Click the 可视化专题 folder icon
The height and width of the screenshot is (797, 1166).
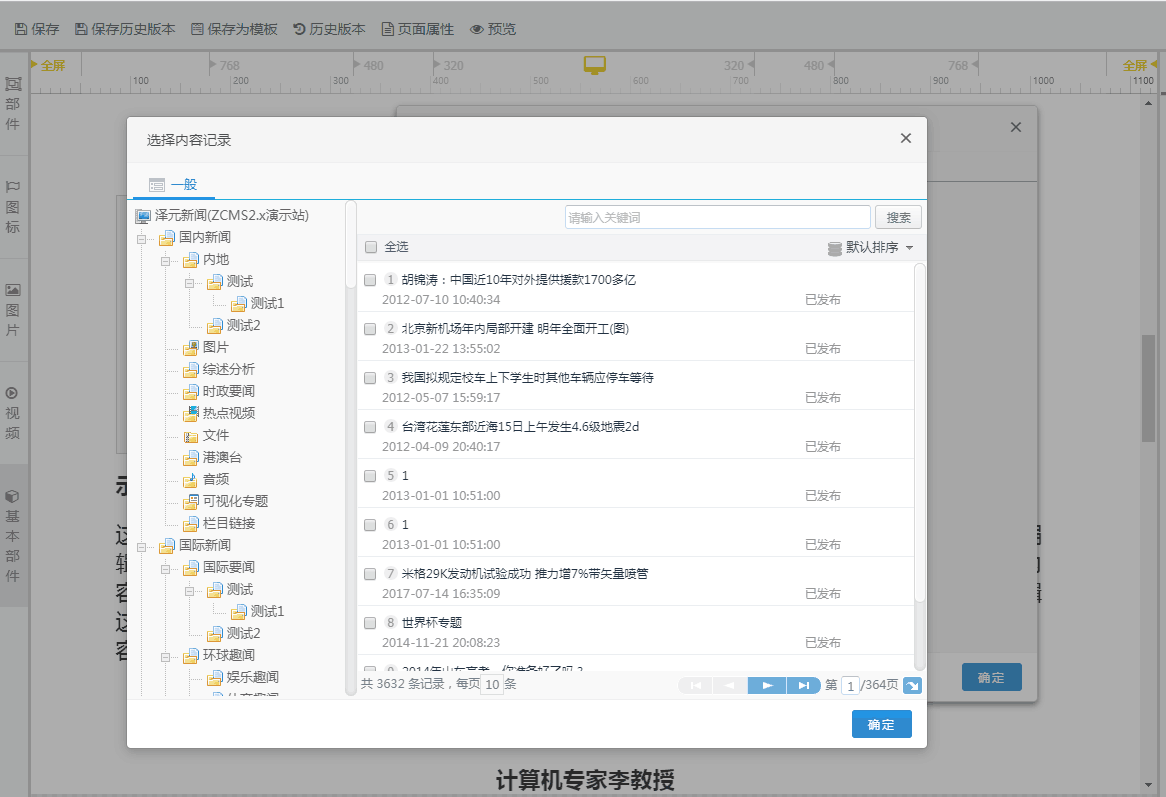(191, 501)
